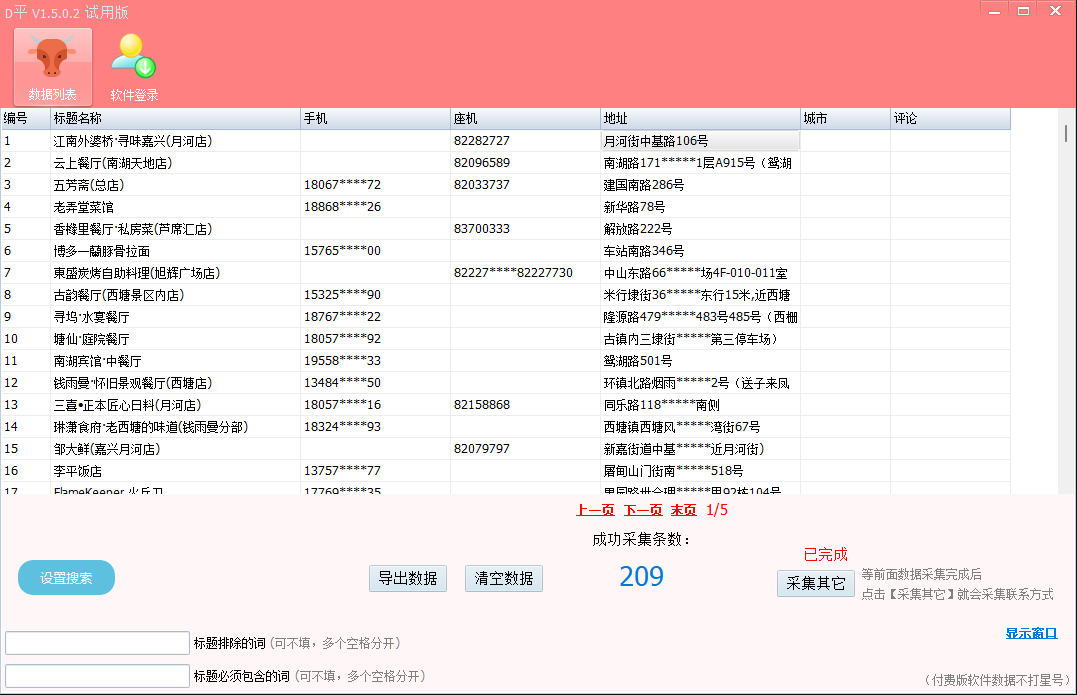Click landline cell 82158868
The width and height of the screenshot is (1077, 695).
click(525, 405)
